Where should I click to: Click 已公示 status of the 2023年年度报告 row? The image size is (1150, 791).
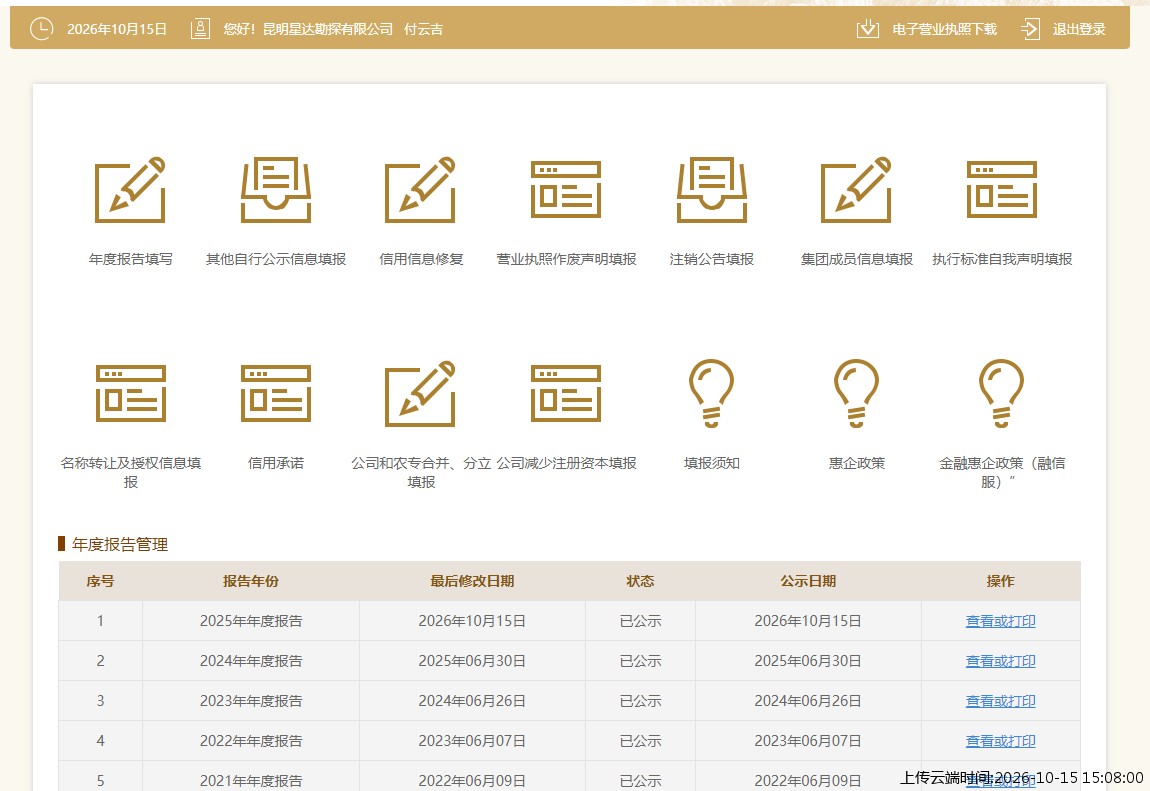(640, 701)
